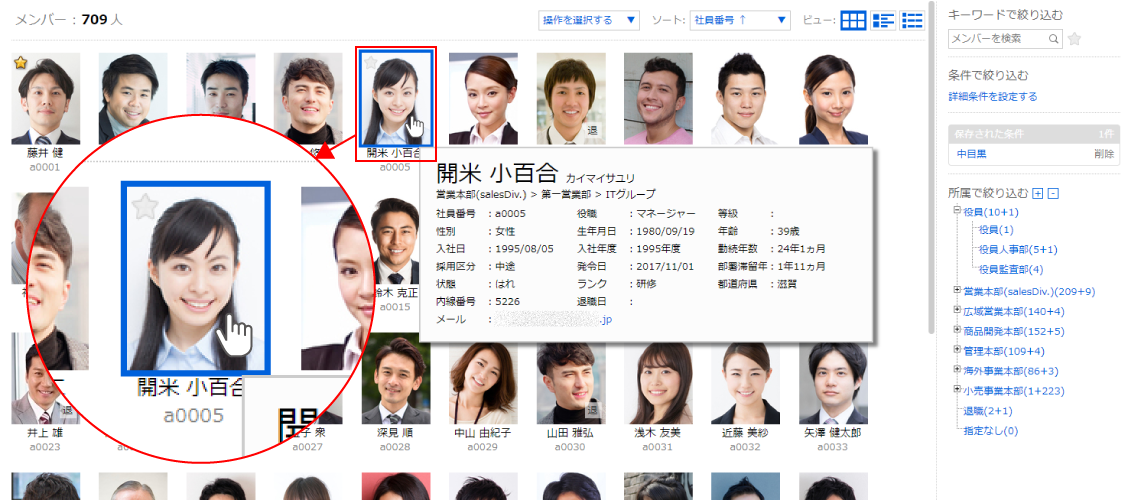This screenshot has height=500, width=1128.
Task: Switch to the compact bulleted list view icon
Action: click(x=912, y=20)
